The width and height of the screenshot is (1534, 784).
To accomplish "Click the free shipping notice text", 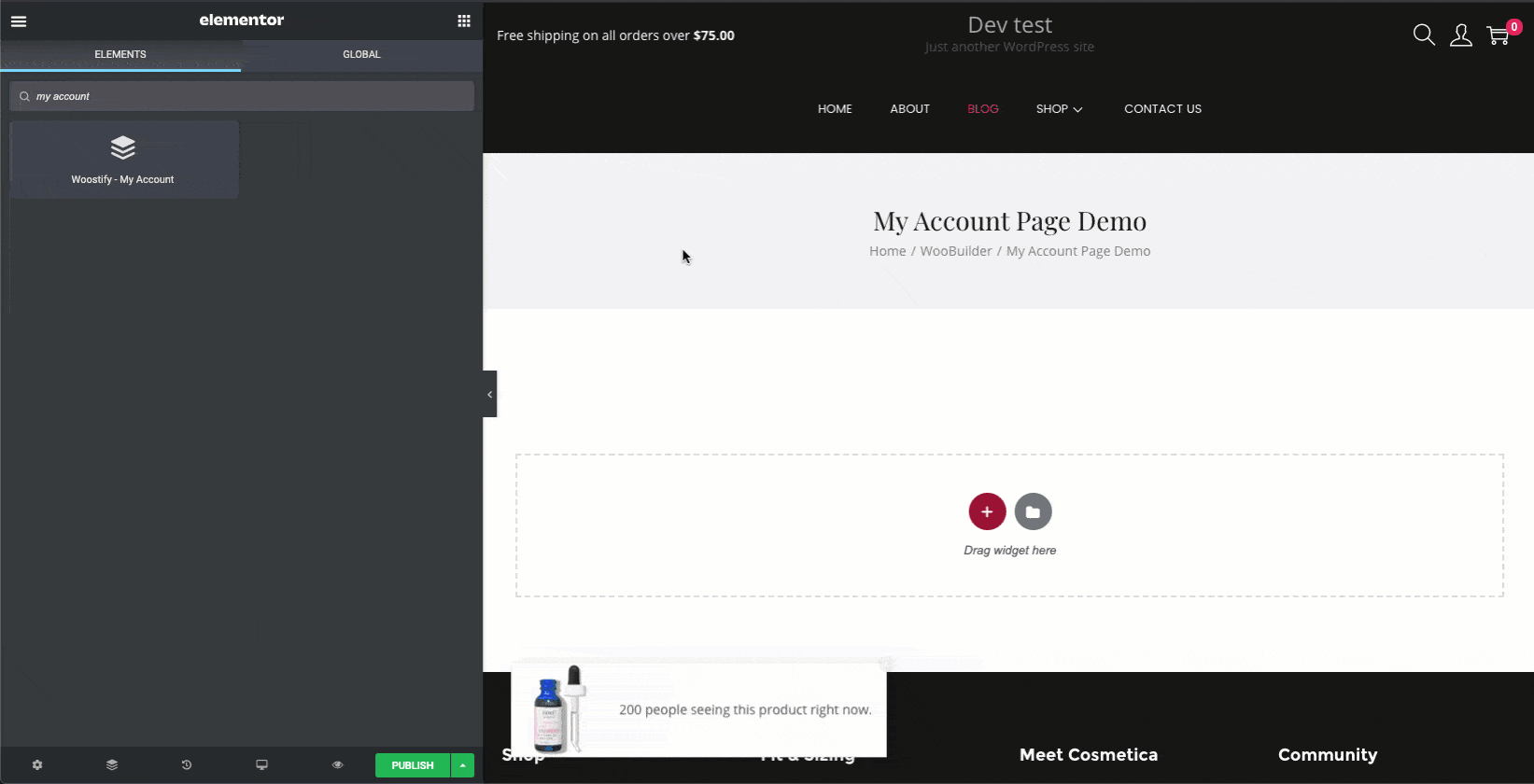I will tap(615, 35).
